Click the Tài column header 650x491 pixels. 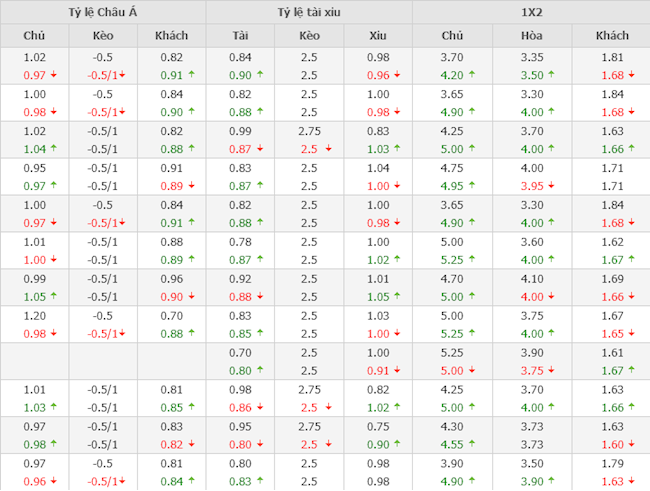click(240, 35)
